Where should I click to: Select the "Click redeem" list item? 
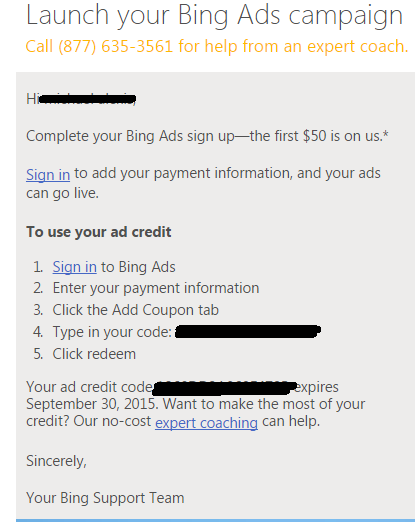pos(94,354)
